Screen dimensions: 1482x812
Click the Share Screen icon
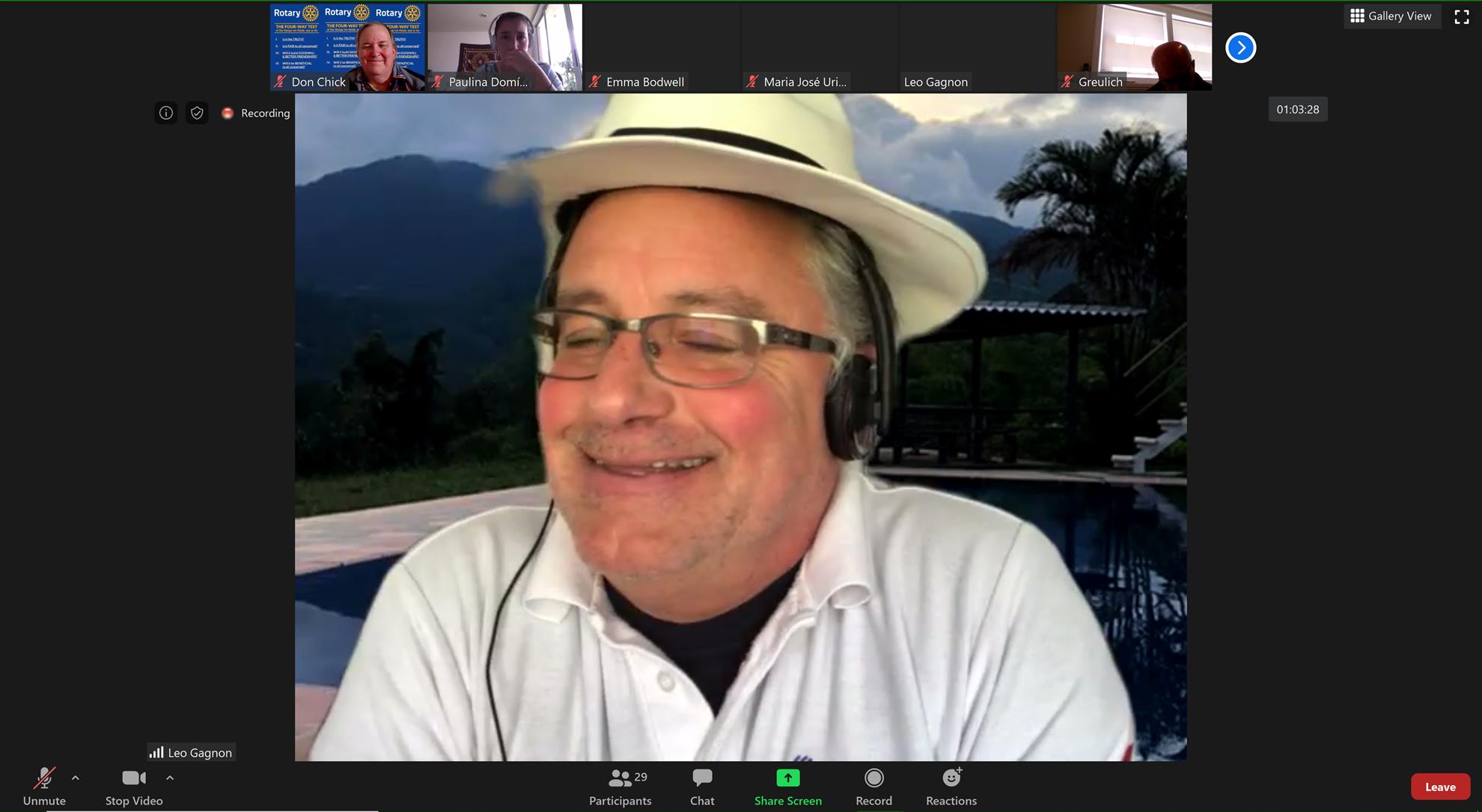(x=787, y=778)
